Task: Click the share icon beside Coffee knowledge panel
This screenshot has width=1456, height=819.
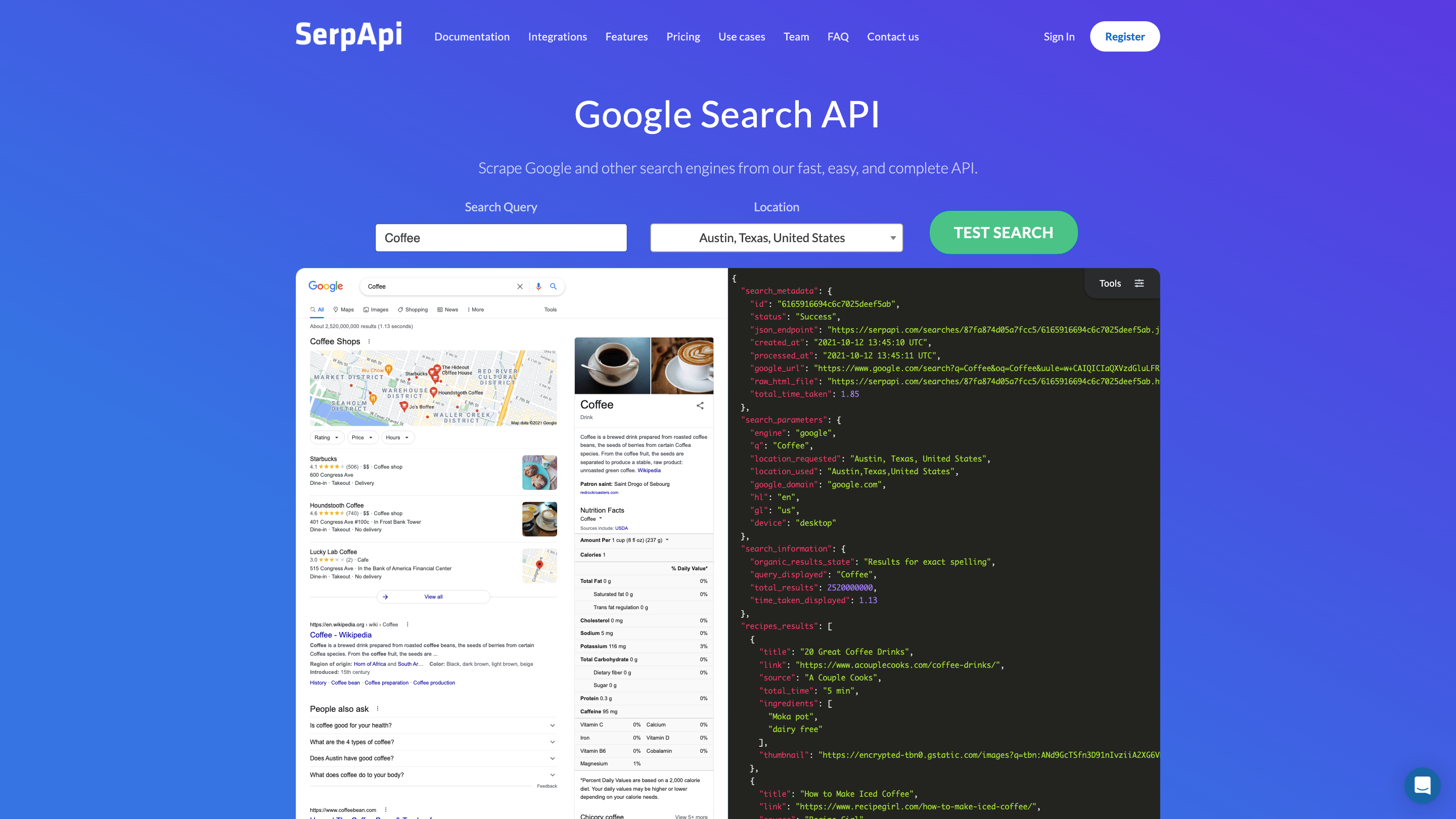Action: click(700, 405)
